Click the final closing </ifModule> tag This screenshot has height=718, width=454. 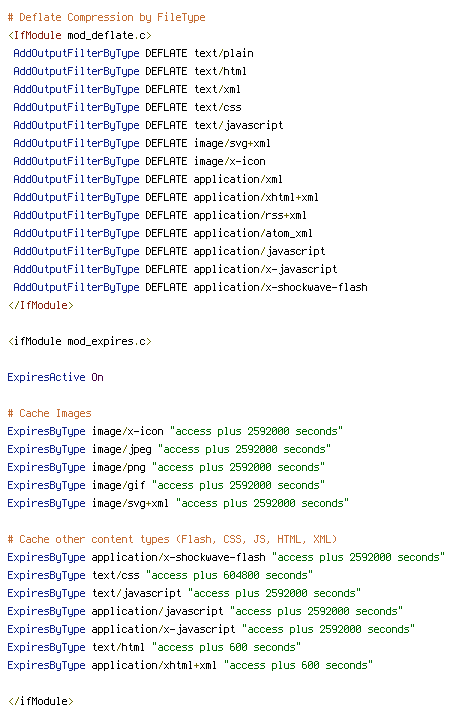[x=41, y=702]
